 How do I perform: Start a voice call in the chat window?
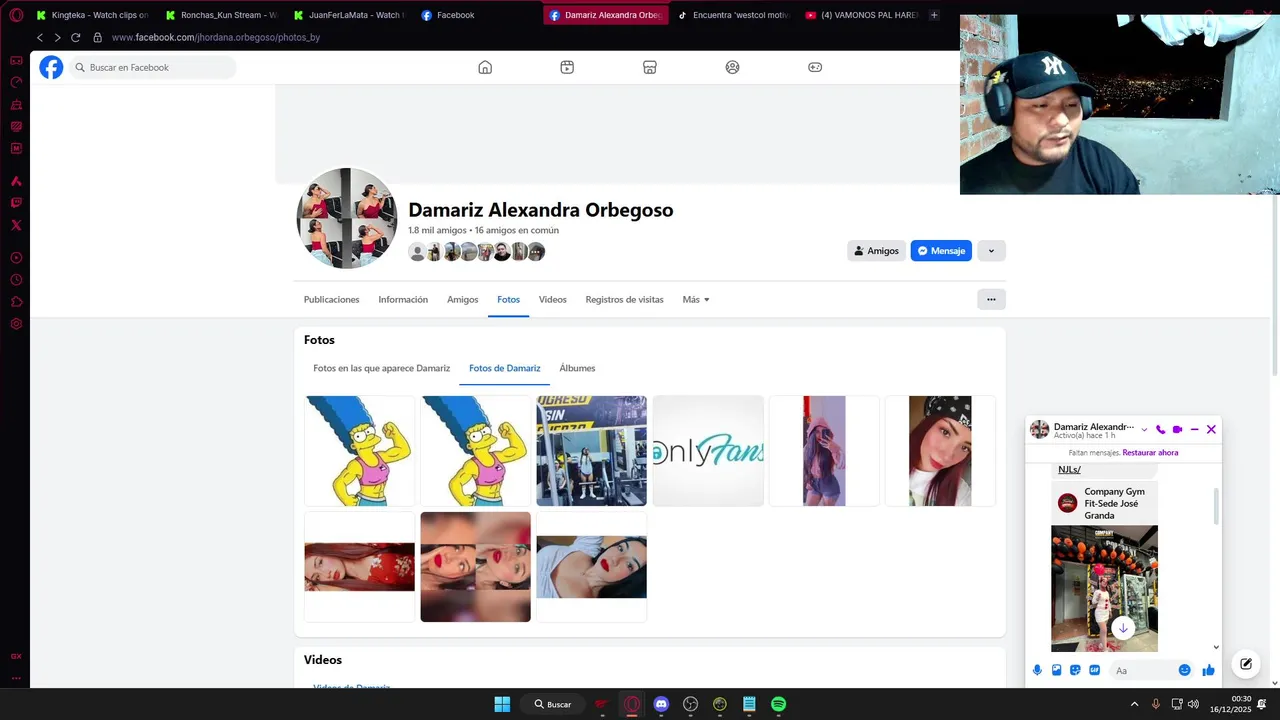click(1160, 429)
